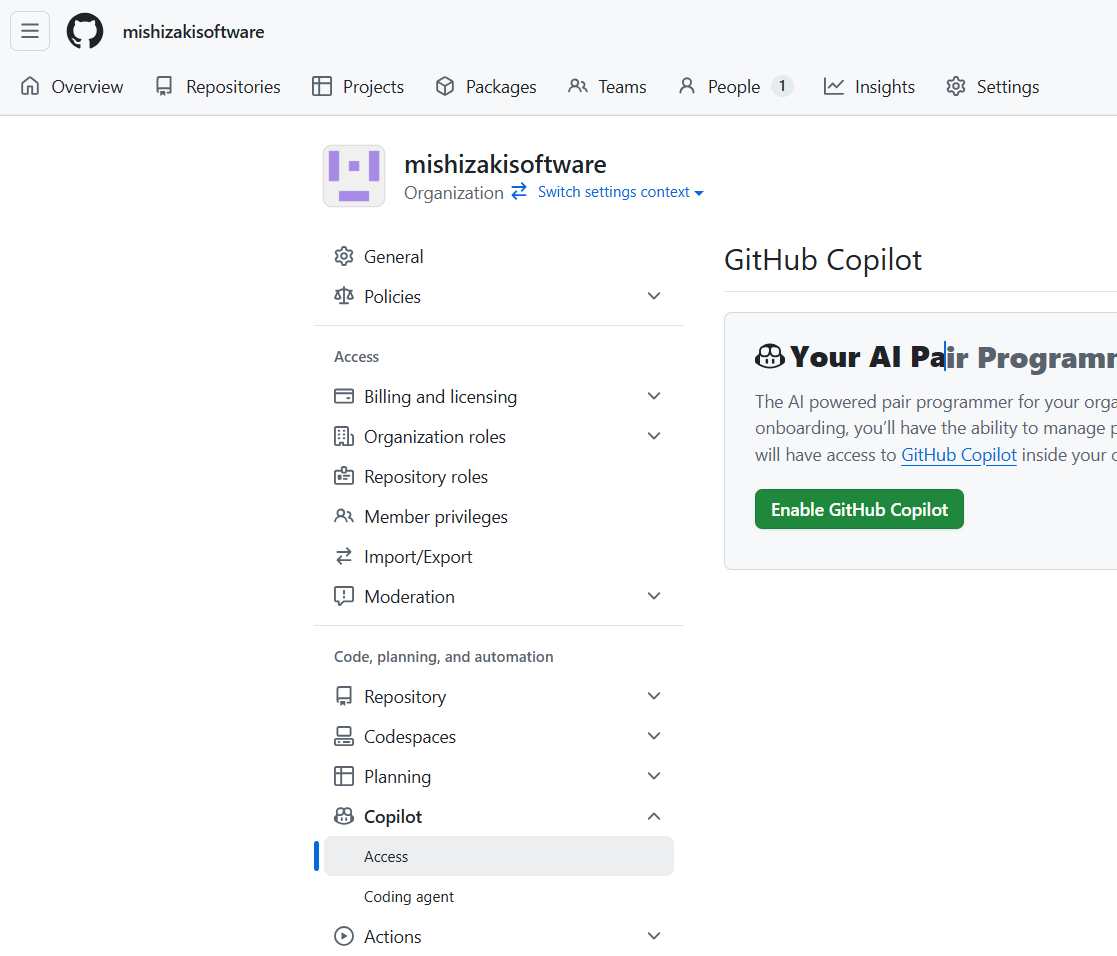
Task: Switch to the Projects tab
Action: tap(358, 87)
